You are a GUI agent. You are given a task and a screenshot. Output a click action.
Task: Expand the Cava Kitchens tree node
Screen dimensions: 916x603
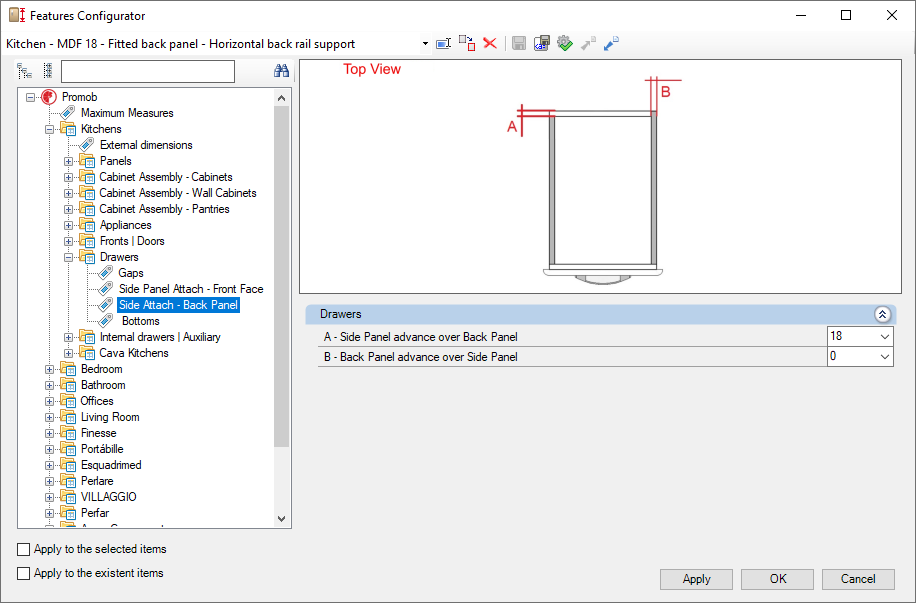[x=68, y=353]
